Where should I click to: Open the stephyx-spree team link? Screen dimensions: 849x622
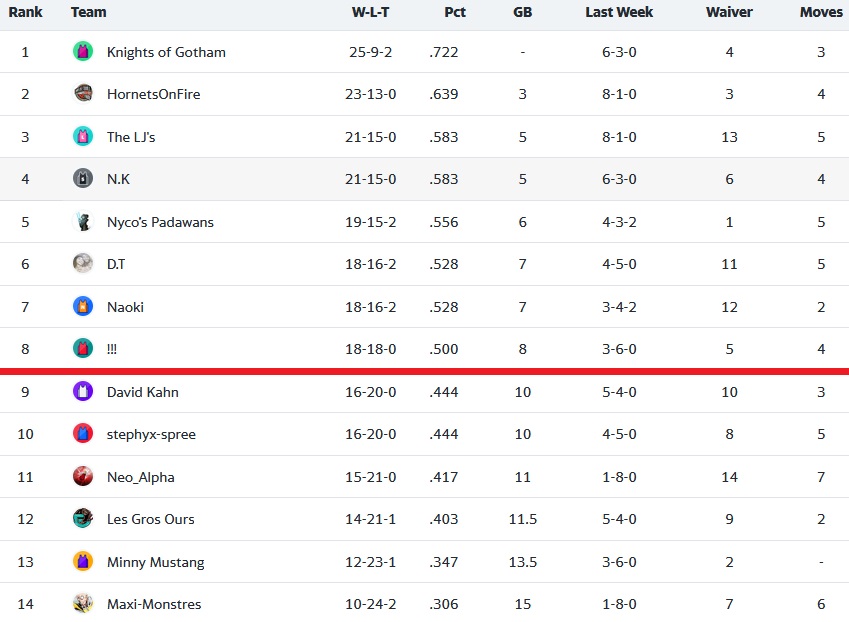(x=151, y=434)
